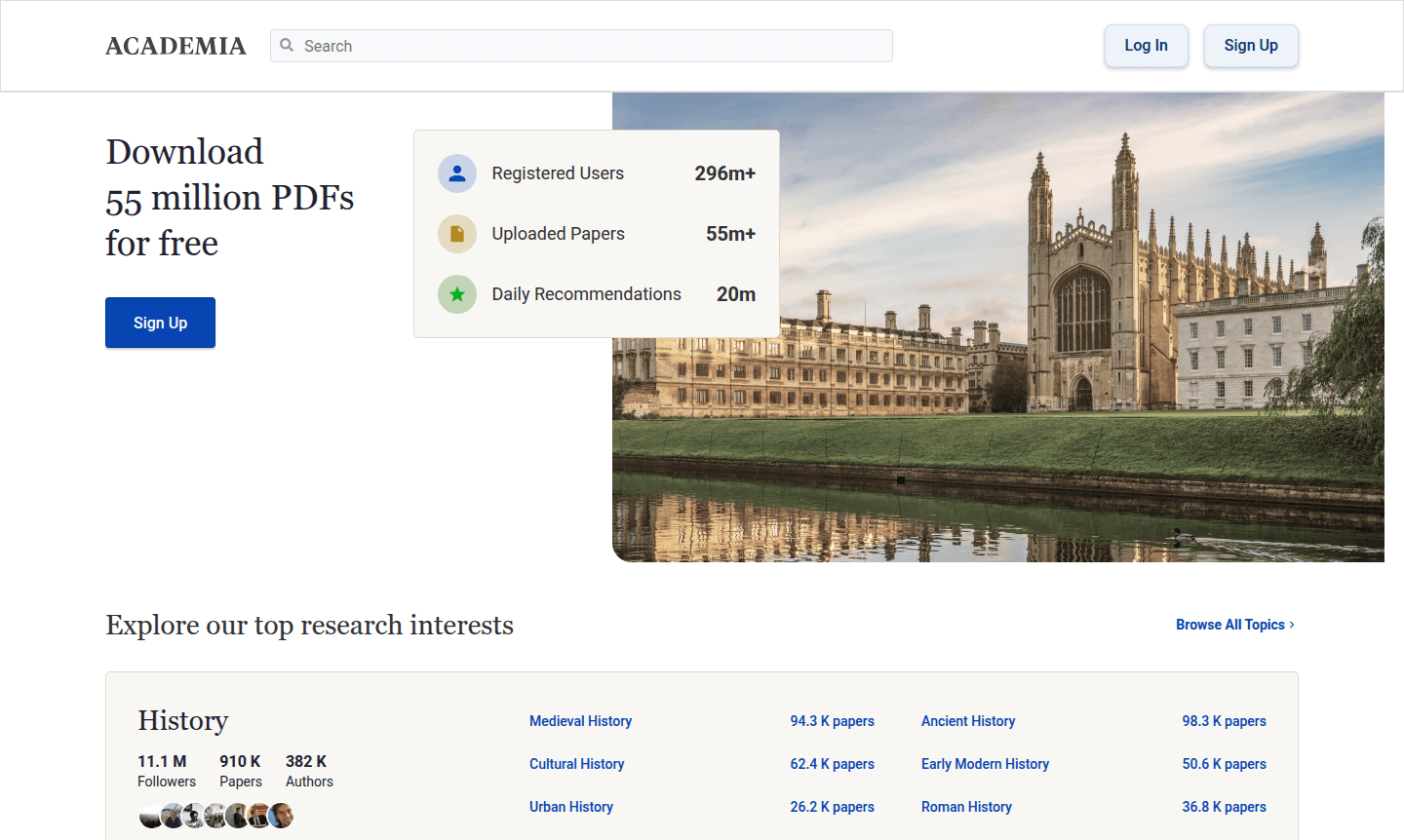Image resolution: width=1404 pixels, height=840 pixels.
Task: Open the Roman History topic
Action: [966, 807]
